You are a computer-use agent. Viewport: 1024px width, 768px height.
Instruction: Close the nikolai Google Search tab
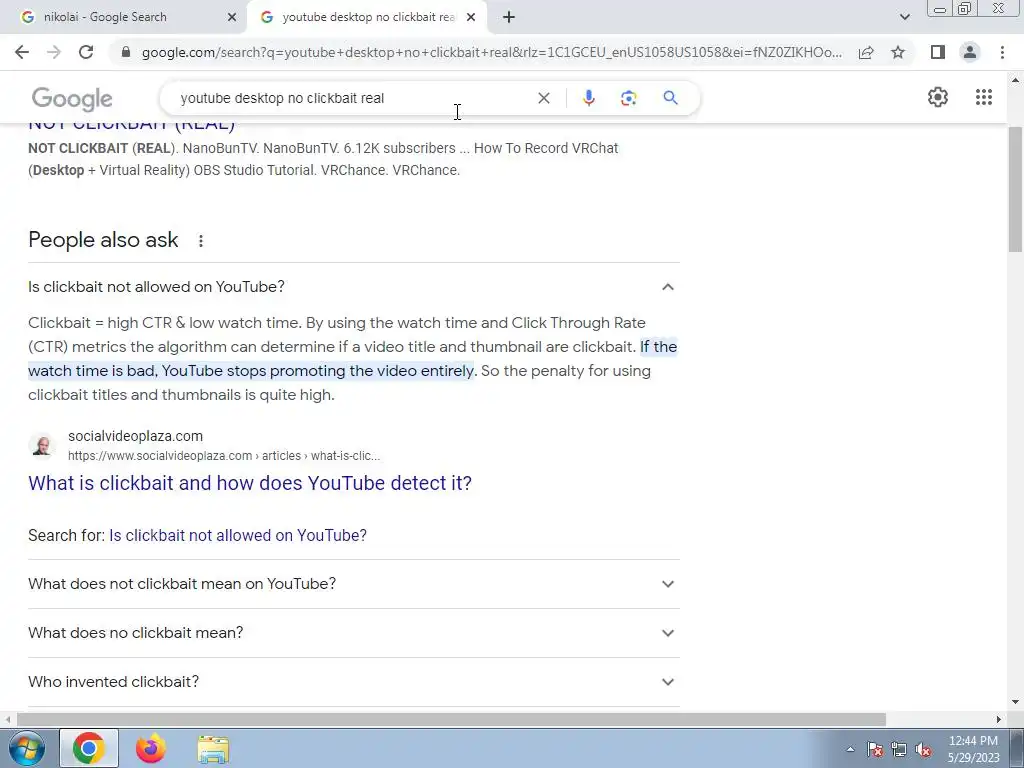(x=232, y=17)
